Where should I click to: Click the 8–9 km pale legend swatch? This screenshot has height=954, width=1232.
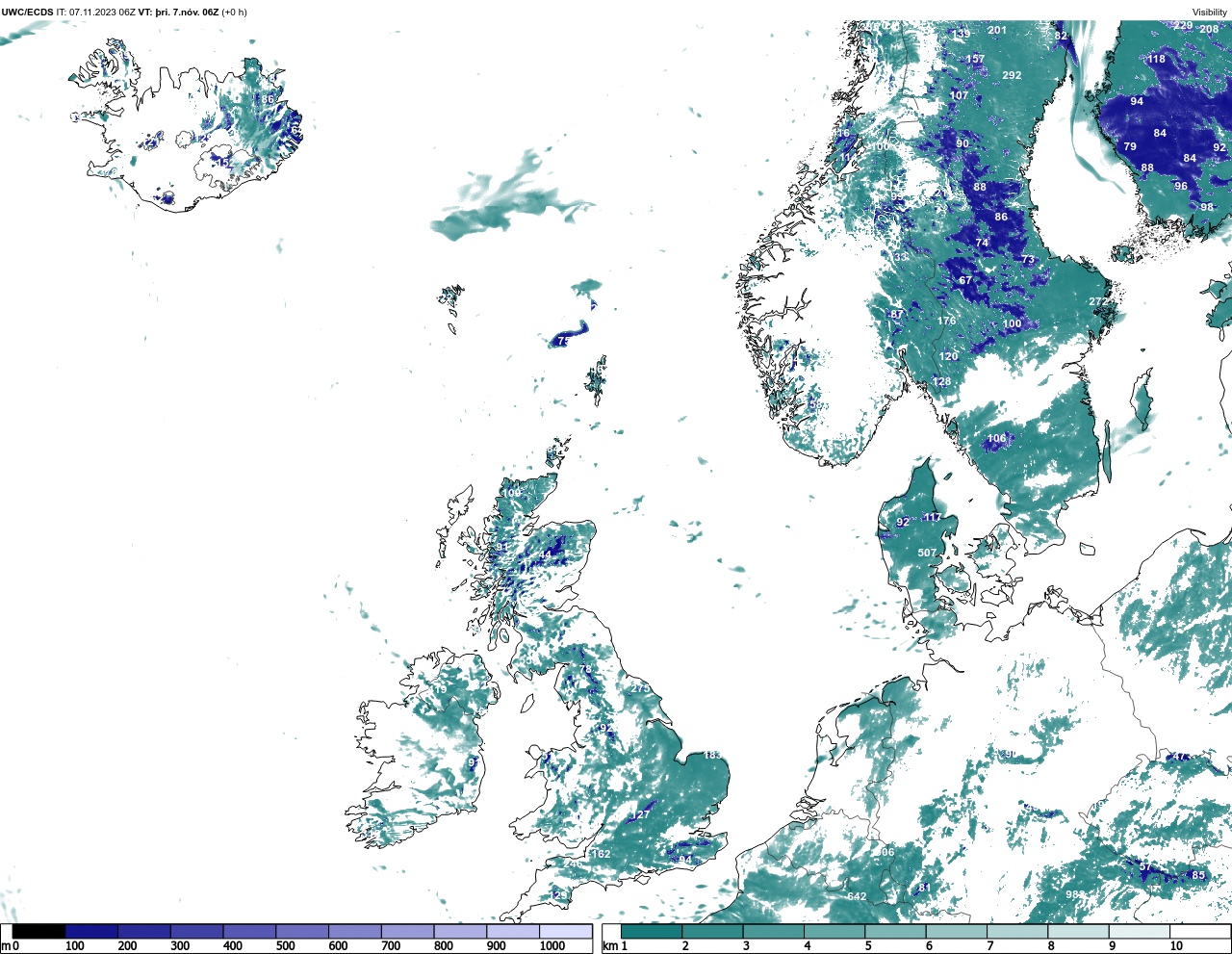[1079, 932]
